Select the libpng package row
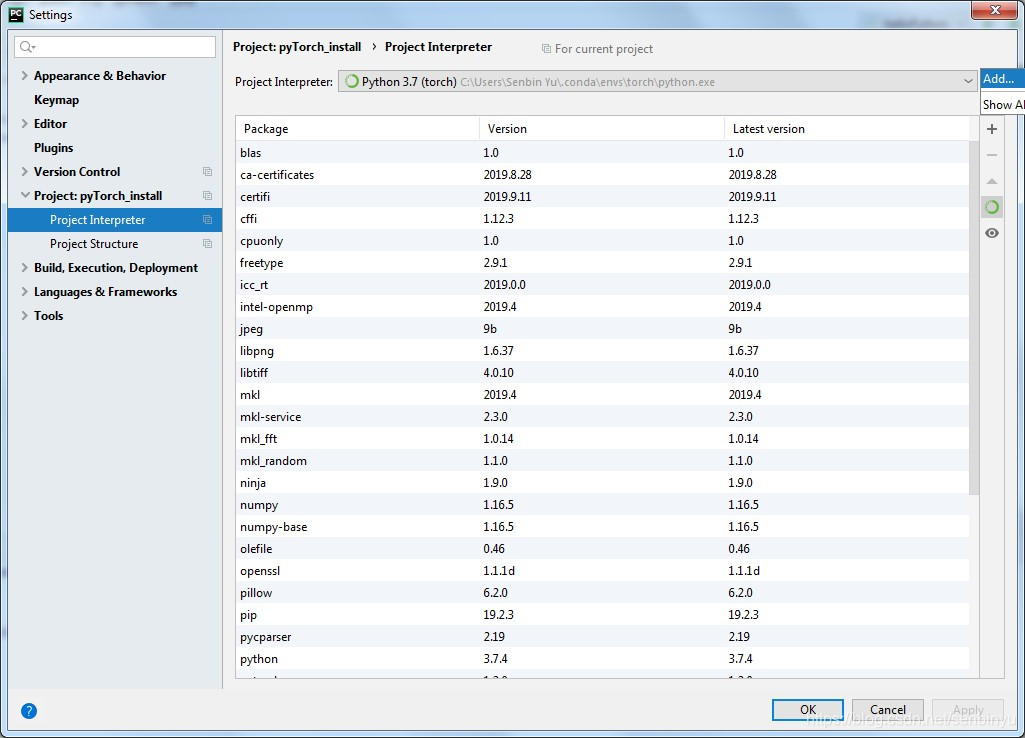The height and width of the screenshot is (738, 1025). tap(602, 350)
